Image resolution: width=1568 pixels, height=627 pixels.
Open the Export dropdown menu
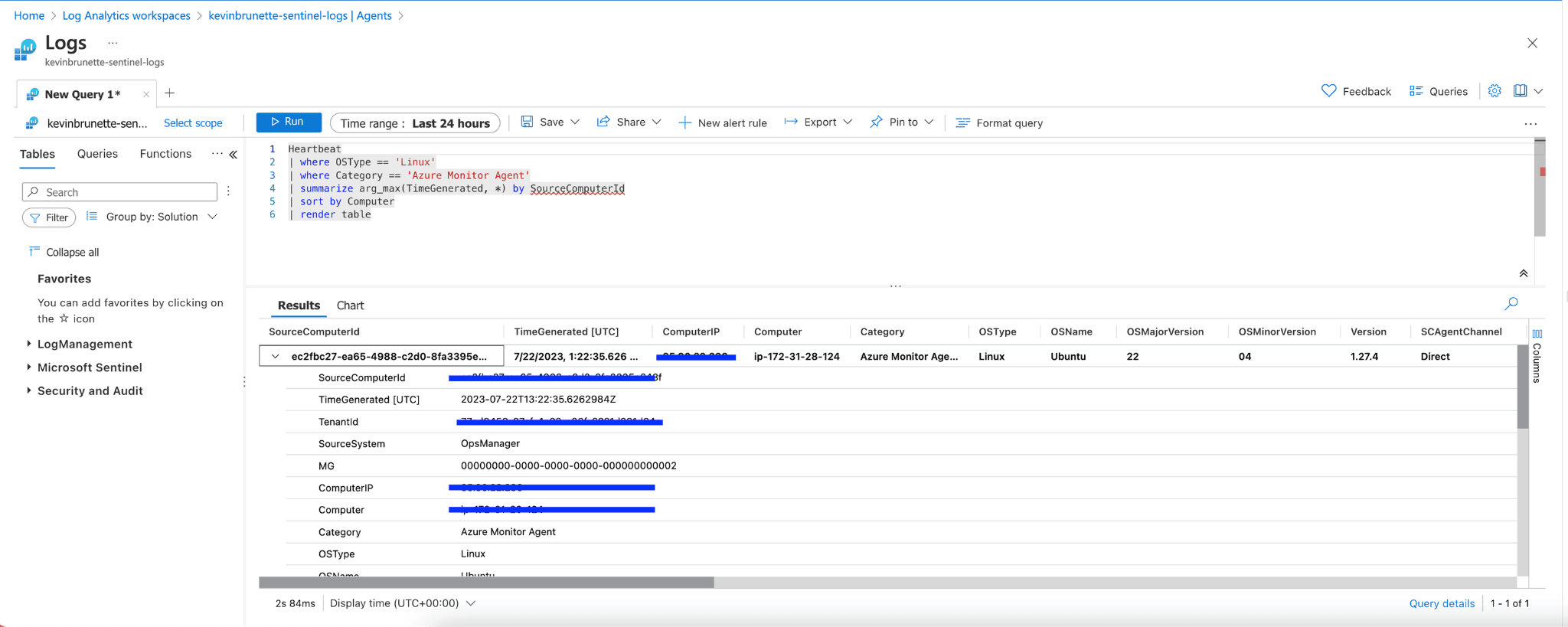pyautogui.click(x=818, y=122)
